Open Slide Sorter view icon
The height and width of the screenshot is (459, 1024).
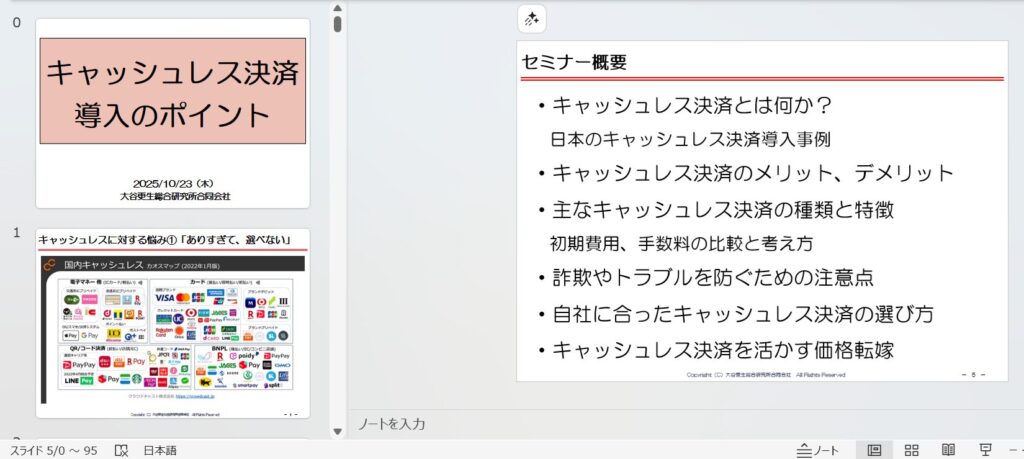click(x=911, y=450)
